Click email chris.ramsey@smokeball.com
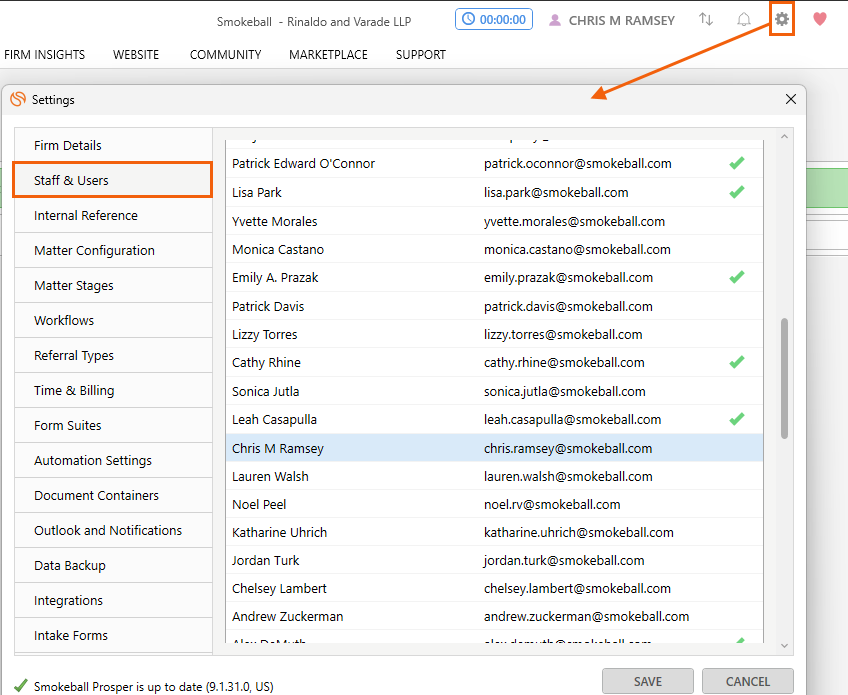Screen dimensions: 848x695 click(568, 448)
